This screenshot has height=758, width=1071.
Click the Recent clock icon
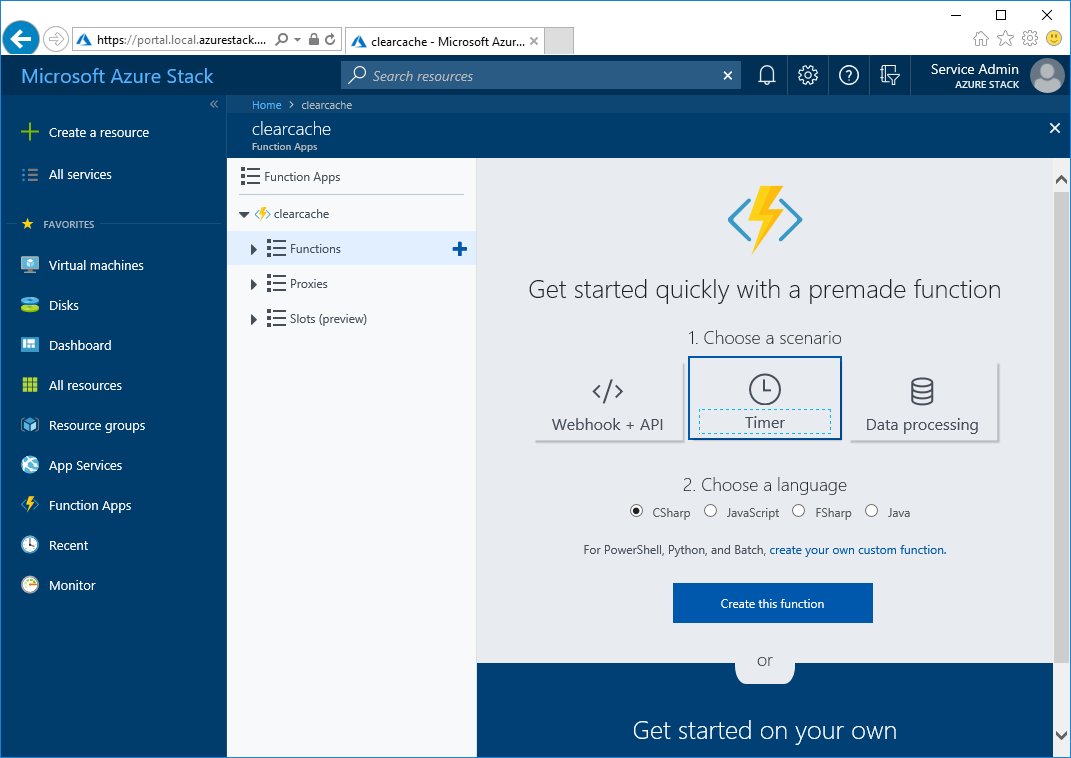[x=29, y=545]
